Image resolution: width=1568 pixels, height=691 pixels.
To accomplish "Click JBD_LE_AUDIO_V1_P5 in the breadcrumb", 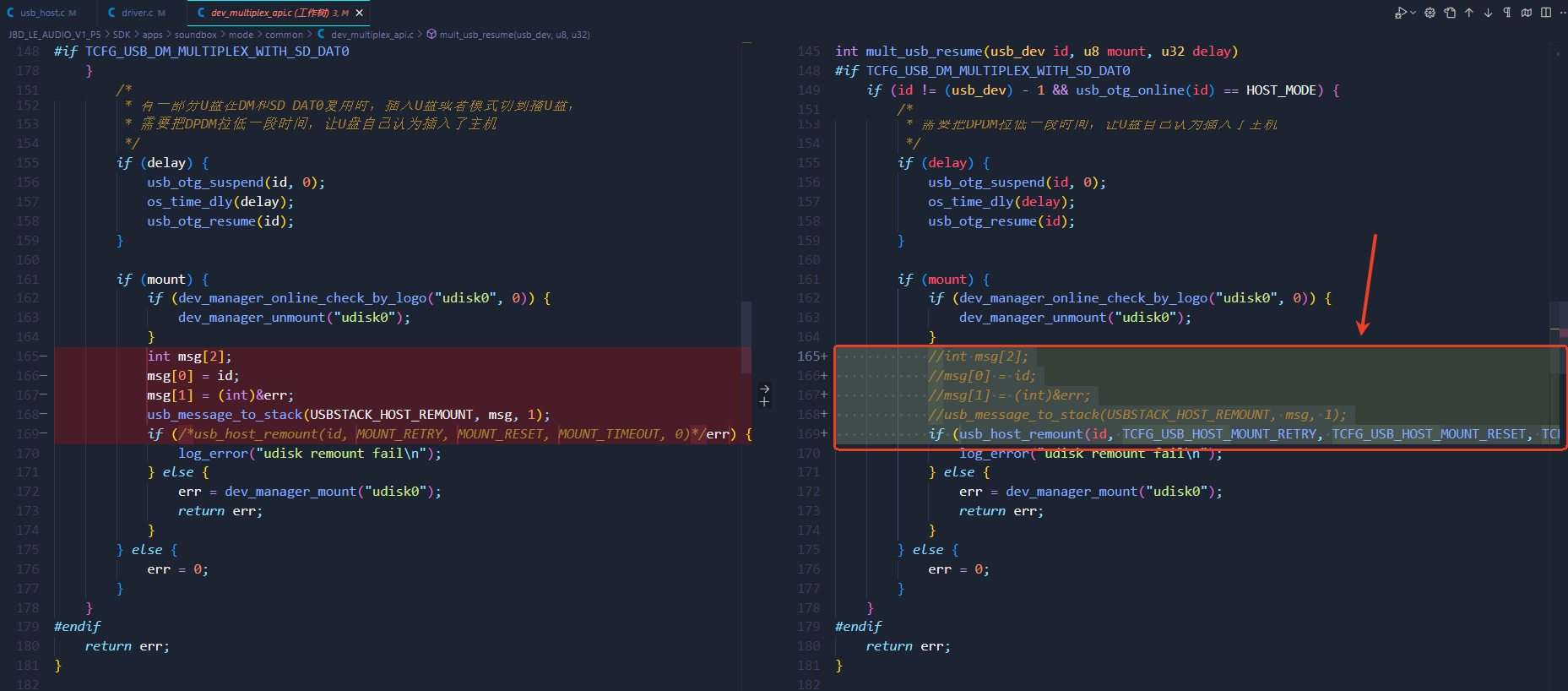I will [x=54, y=35].
